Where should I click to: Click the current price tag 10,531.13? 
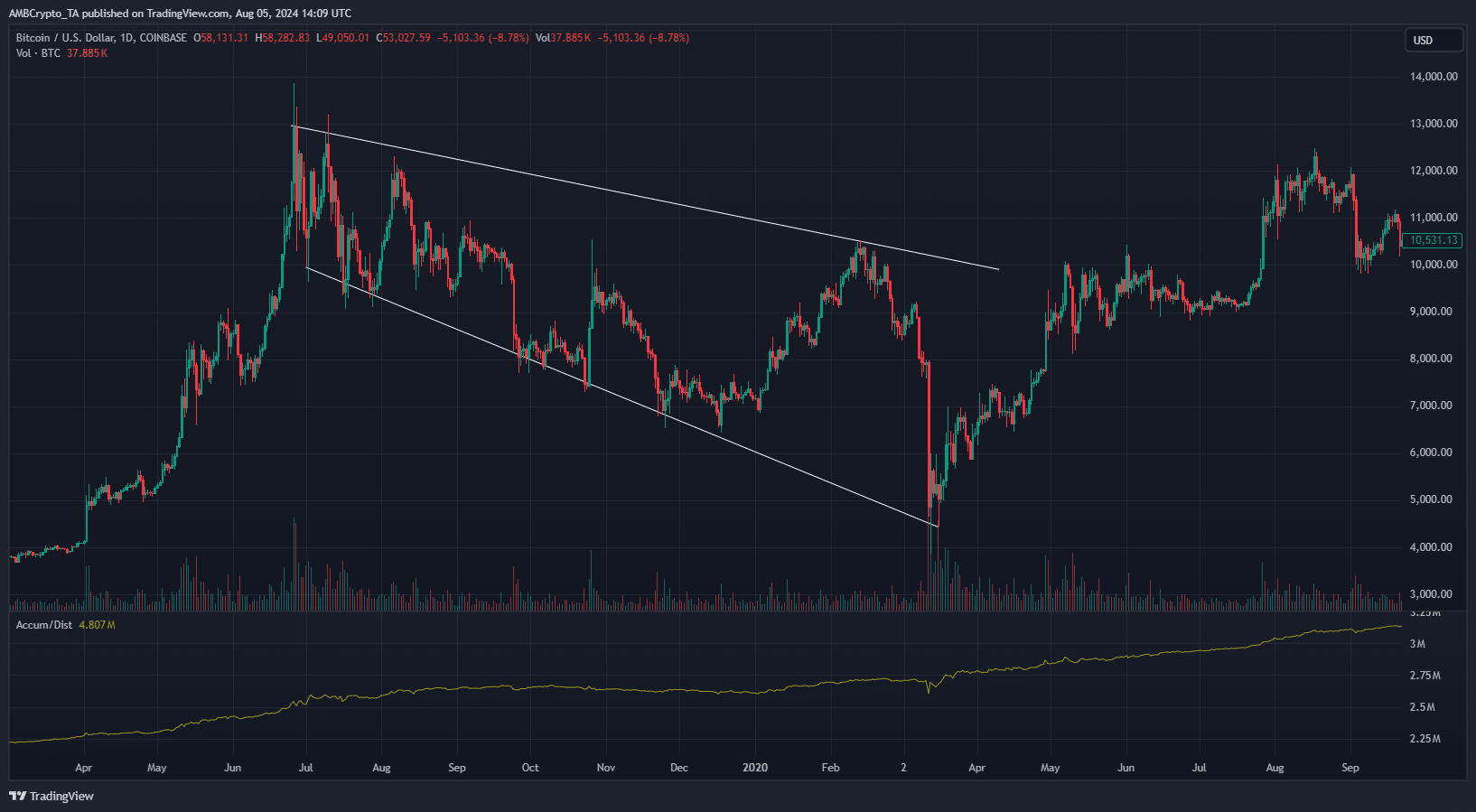pos(1434,240)
